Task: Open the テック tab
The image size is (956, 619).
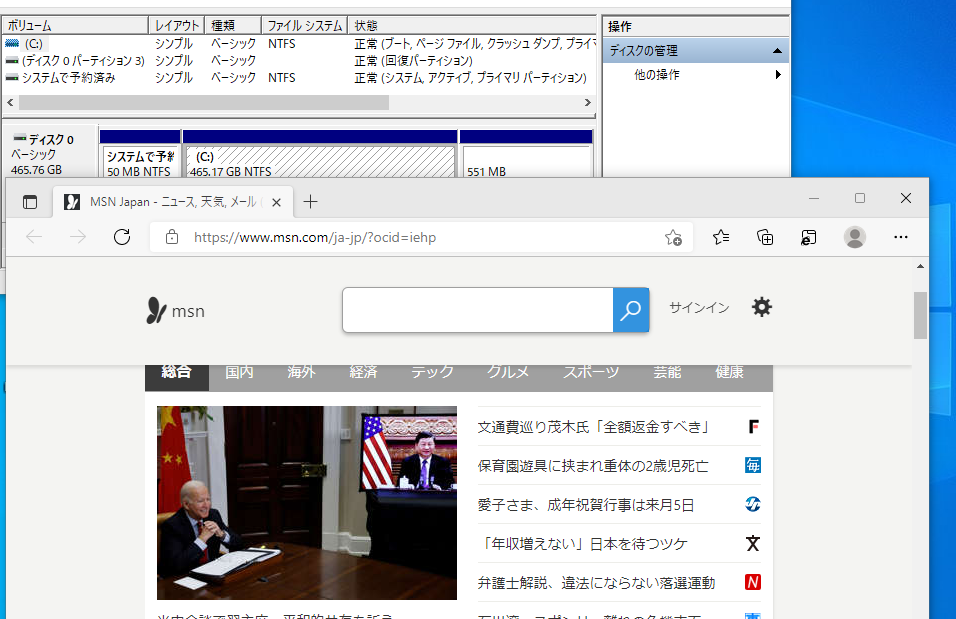Action: pos(432,372)
